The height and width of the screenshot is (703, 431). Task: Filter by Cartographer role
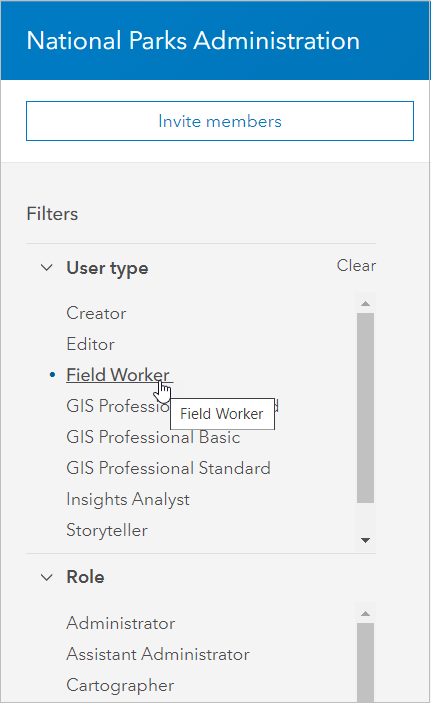[x=120, y=686]
